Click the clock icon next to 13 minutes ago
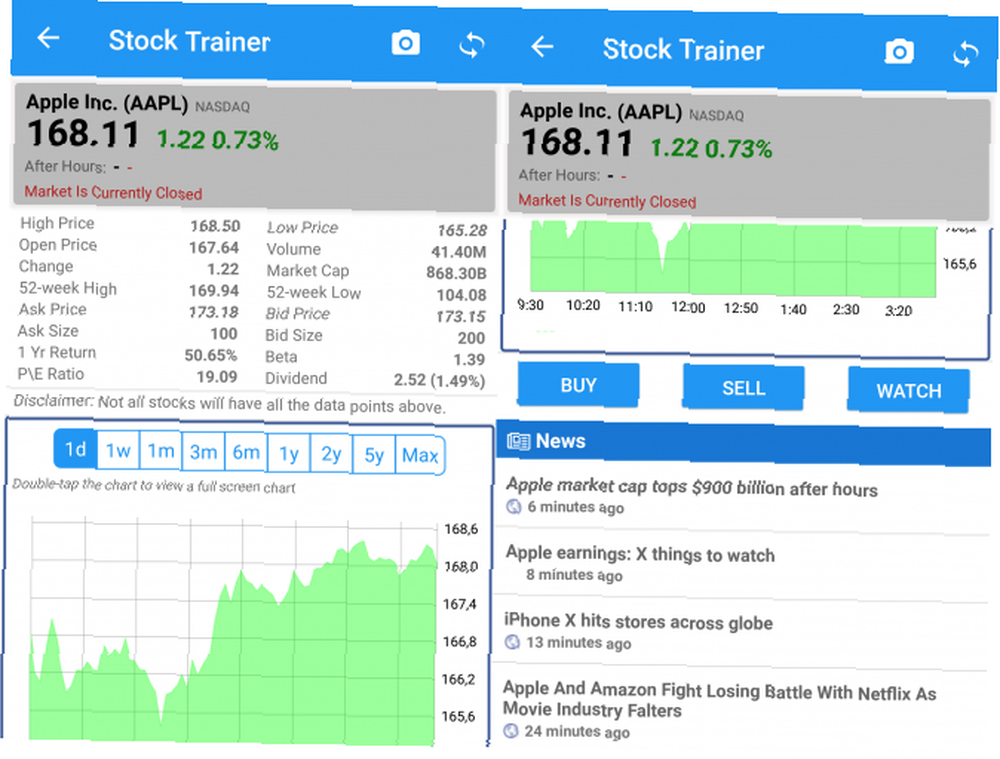 [x=512, y=642]
